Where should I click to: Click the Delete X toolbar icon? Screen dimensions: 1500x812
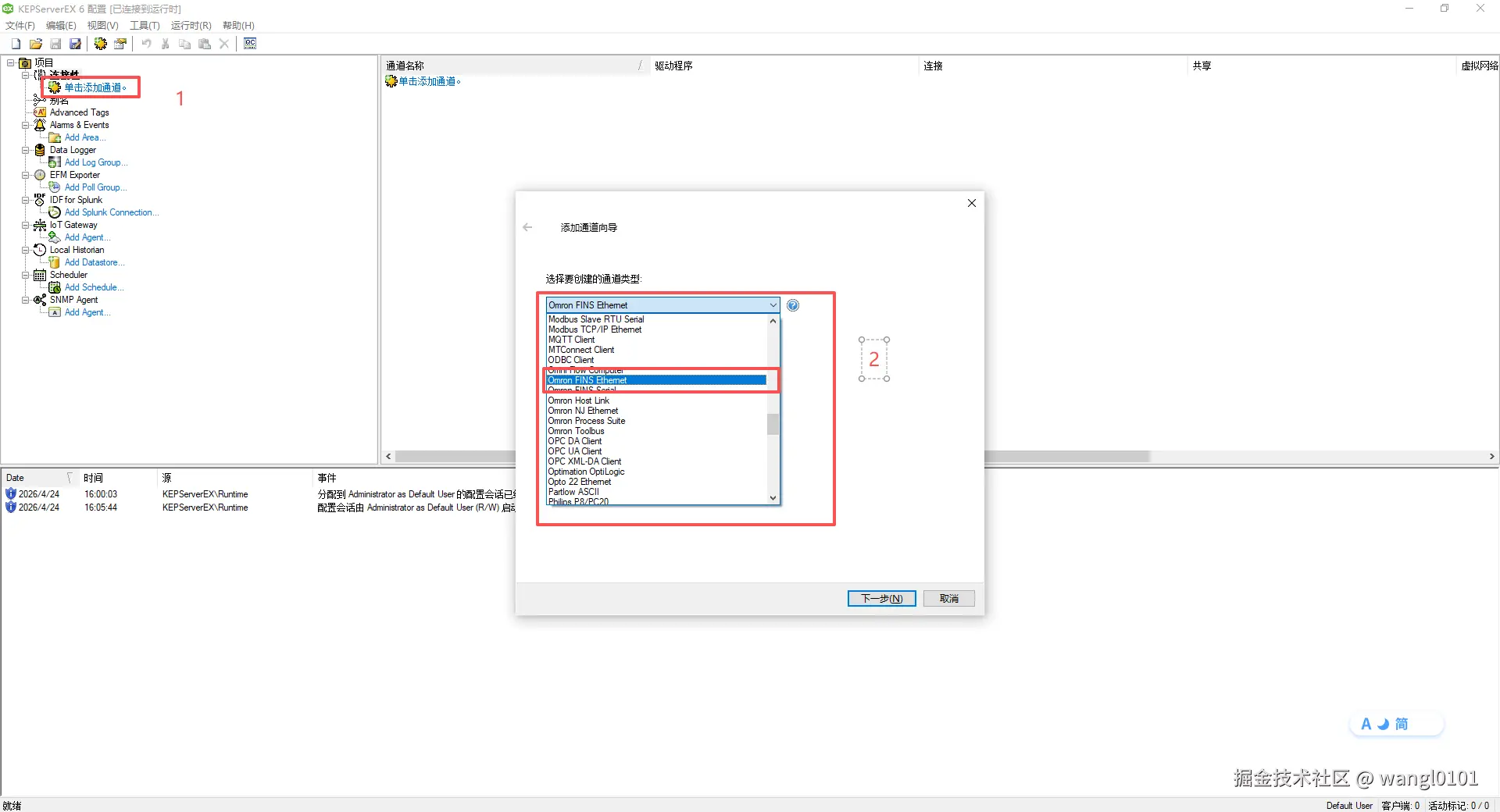pyautogui.click(x=224, y=44)
